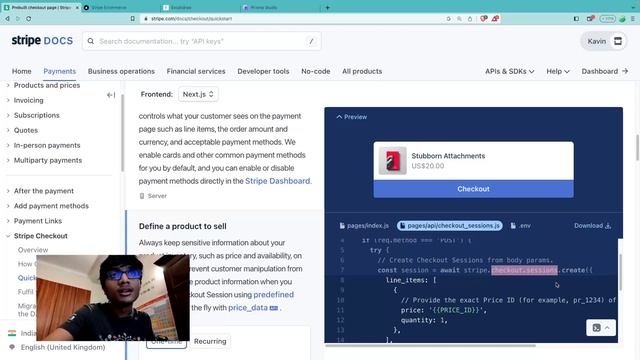Open the Help dropdown menu

click(x=558, y=71)
